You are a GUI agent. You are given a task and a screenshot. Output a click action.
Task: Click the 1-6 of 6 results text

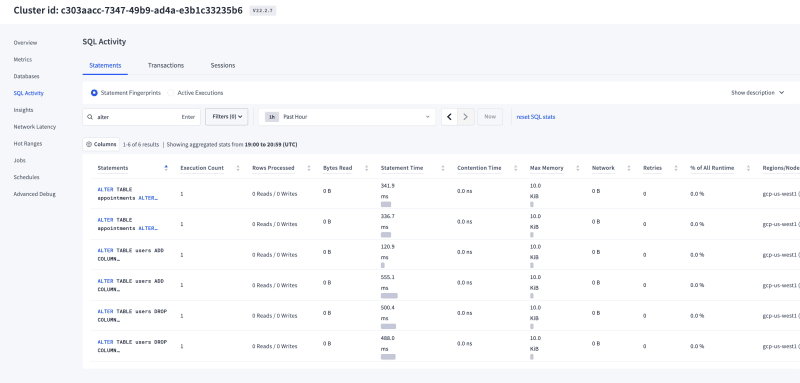141,144
